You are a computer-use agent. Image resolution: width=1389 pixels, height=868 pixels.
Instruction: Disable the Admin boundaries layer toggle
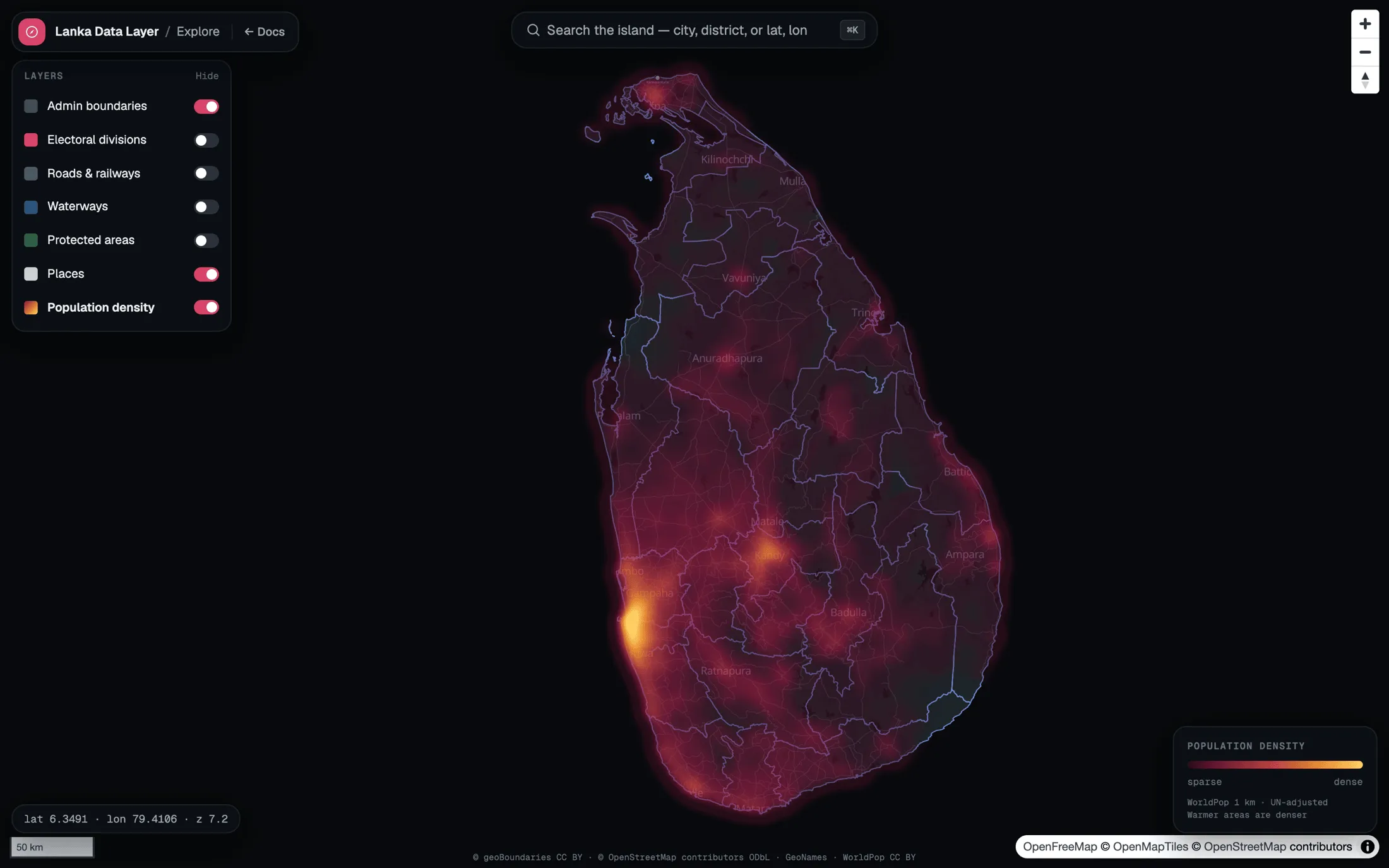click(206, 106)
